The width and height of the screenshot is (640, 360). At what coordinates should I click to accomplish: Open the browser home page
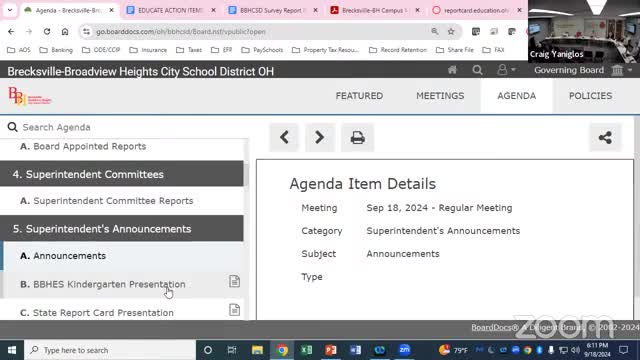(65, 31)
